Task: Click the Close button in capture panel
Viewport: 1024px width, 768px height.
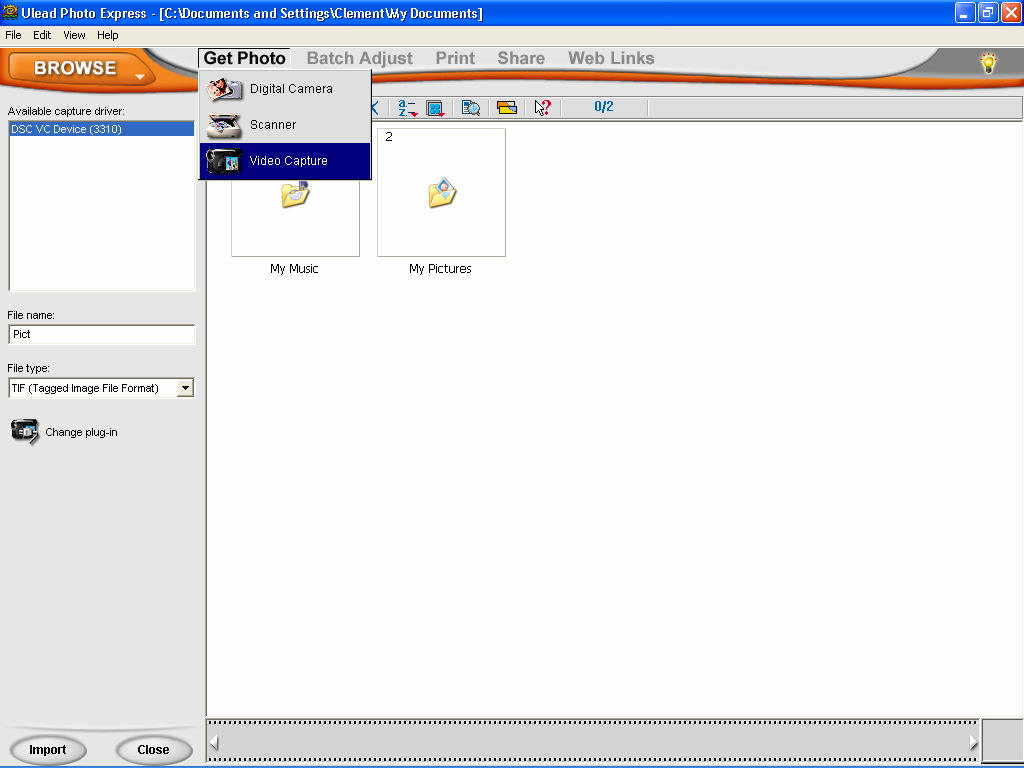Action: click(153, 750)
